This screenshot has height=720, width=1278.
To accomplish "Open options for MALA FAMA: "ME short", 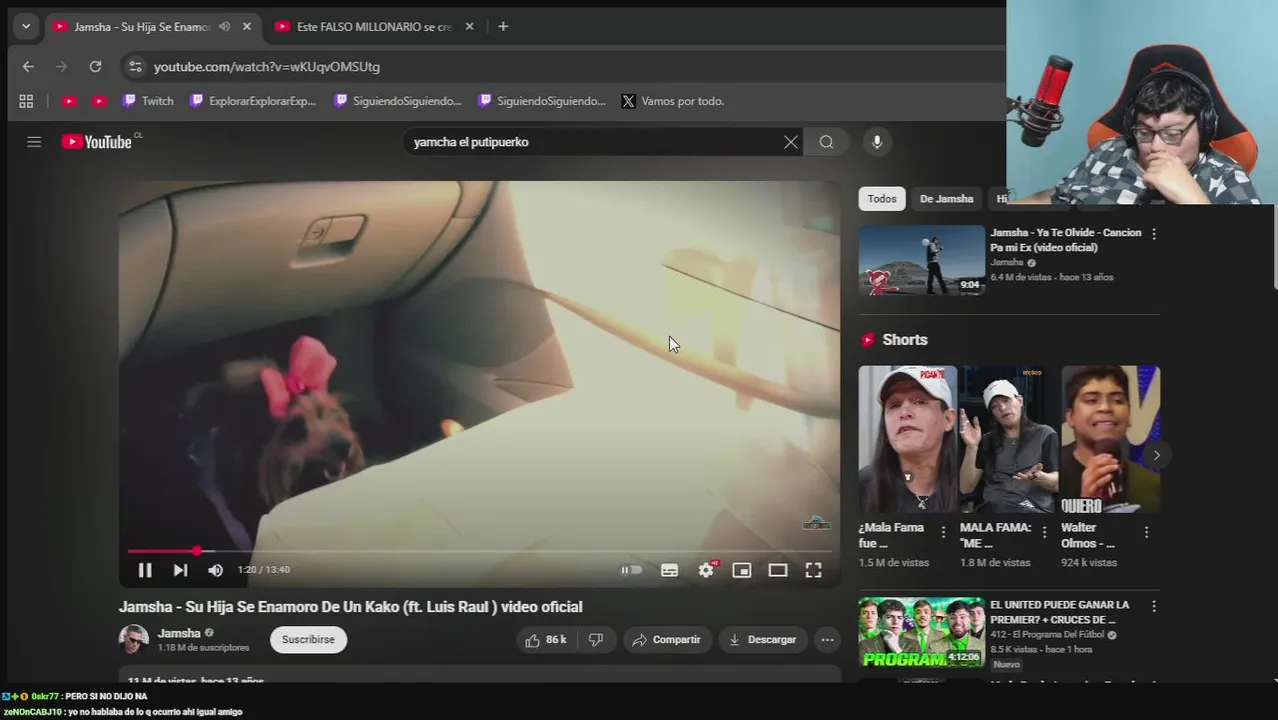I will 1045,533.
